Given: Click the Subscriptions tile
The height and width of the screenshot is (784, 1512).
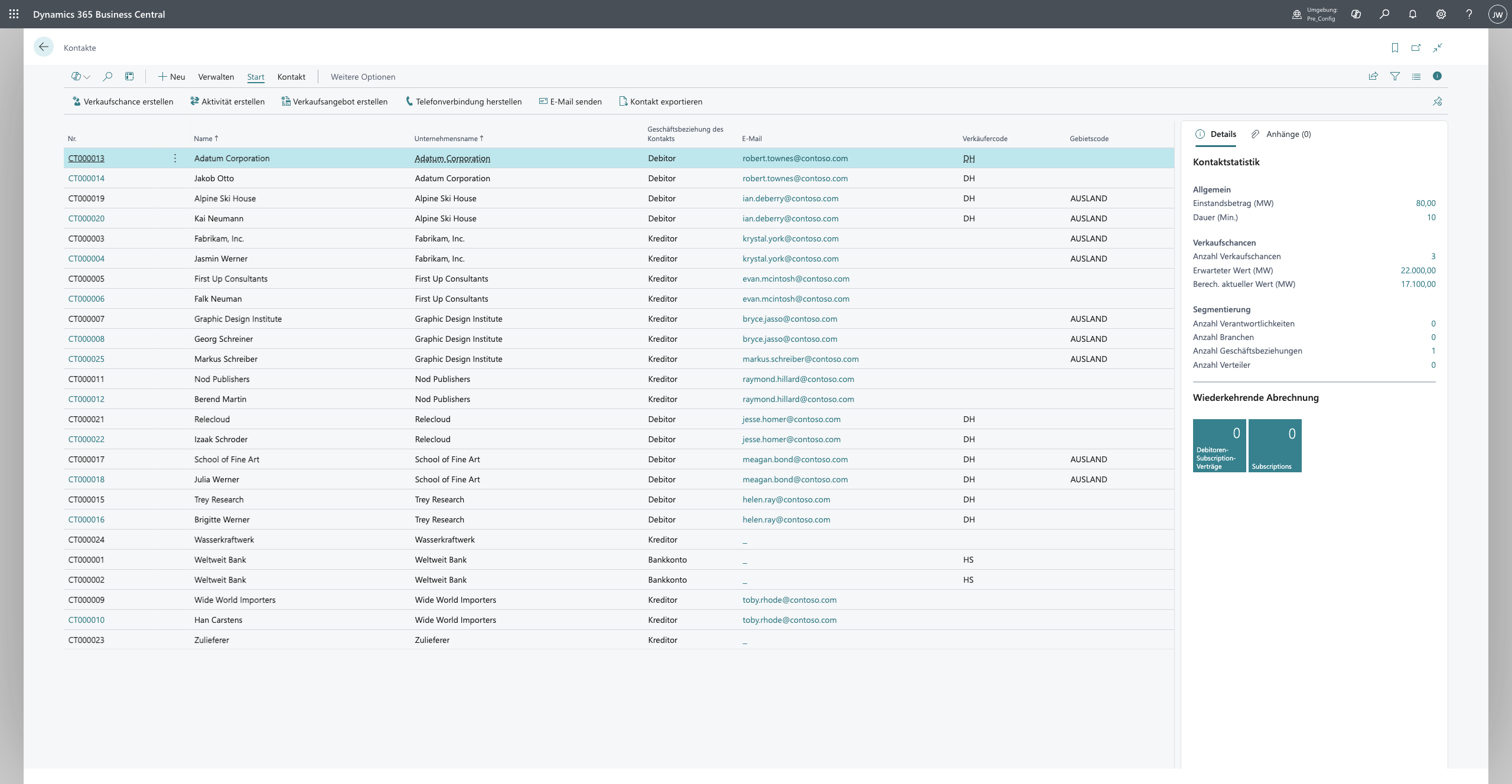Looking at the screenshot, I should (1275, 446).
